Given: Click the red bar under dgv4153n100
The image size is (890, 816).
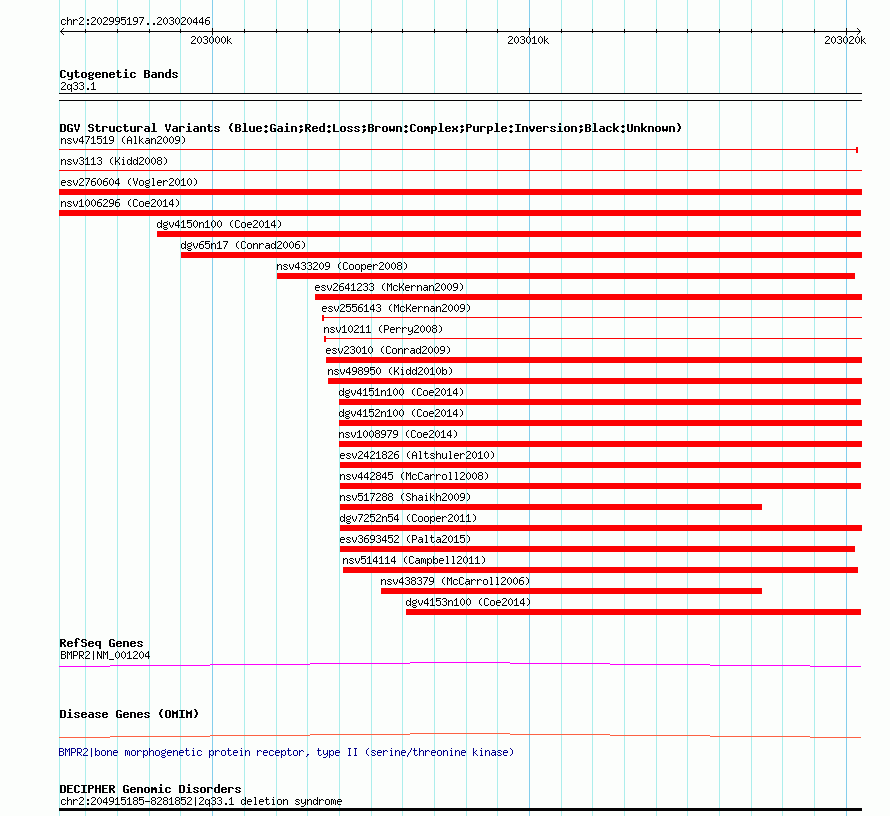Looking at the screenshot, I should pyautogui.click(x=633, y=612).
